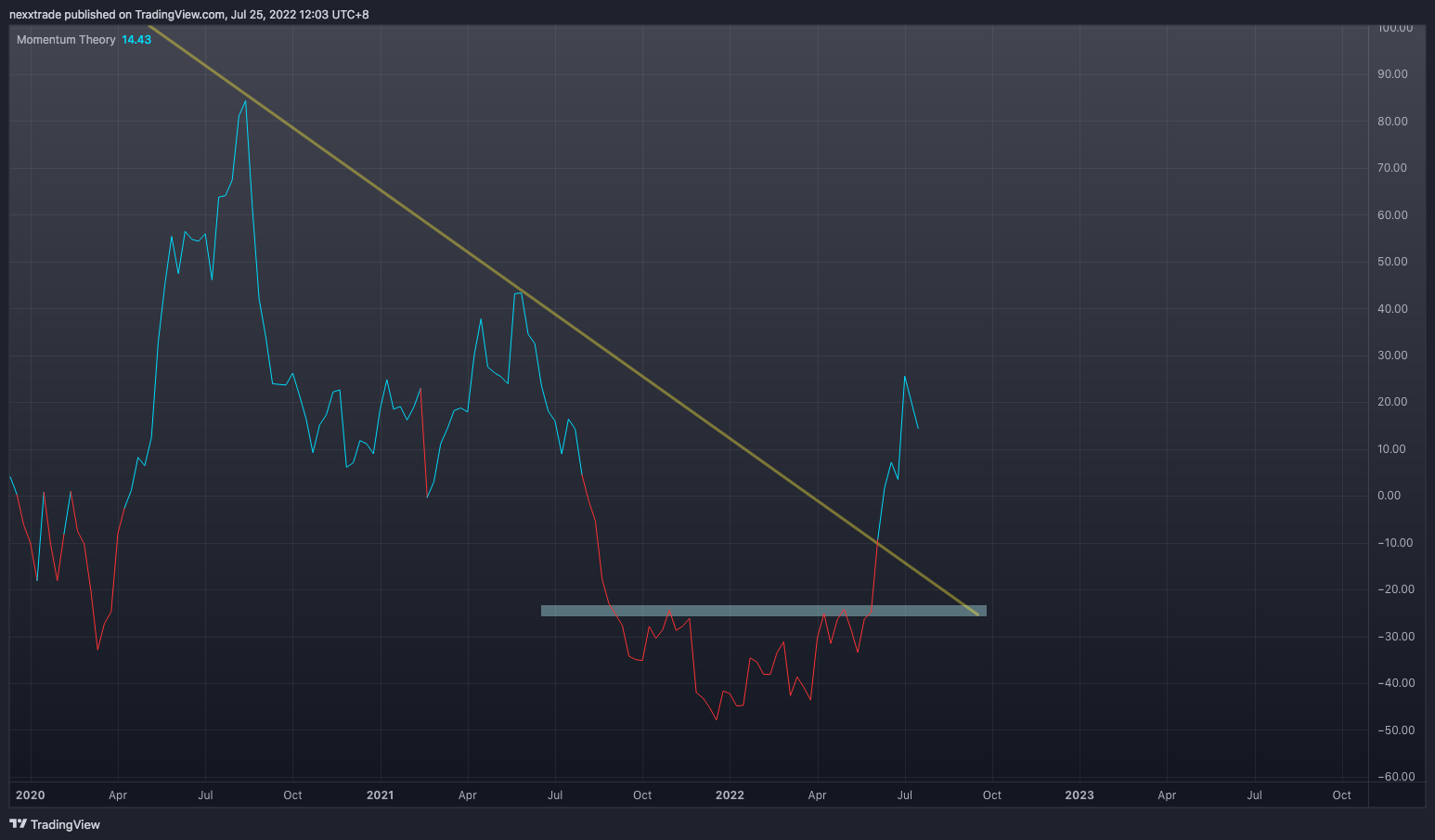Click the 2023 label on time axis
Viewport: 1435px width, 840px height.
pos(1079,795)
